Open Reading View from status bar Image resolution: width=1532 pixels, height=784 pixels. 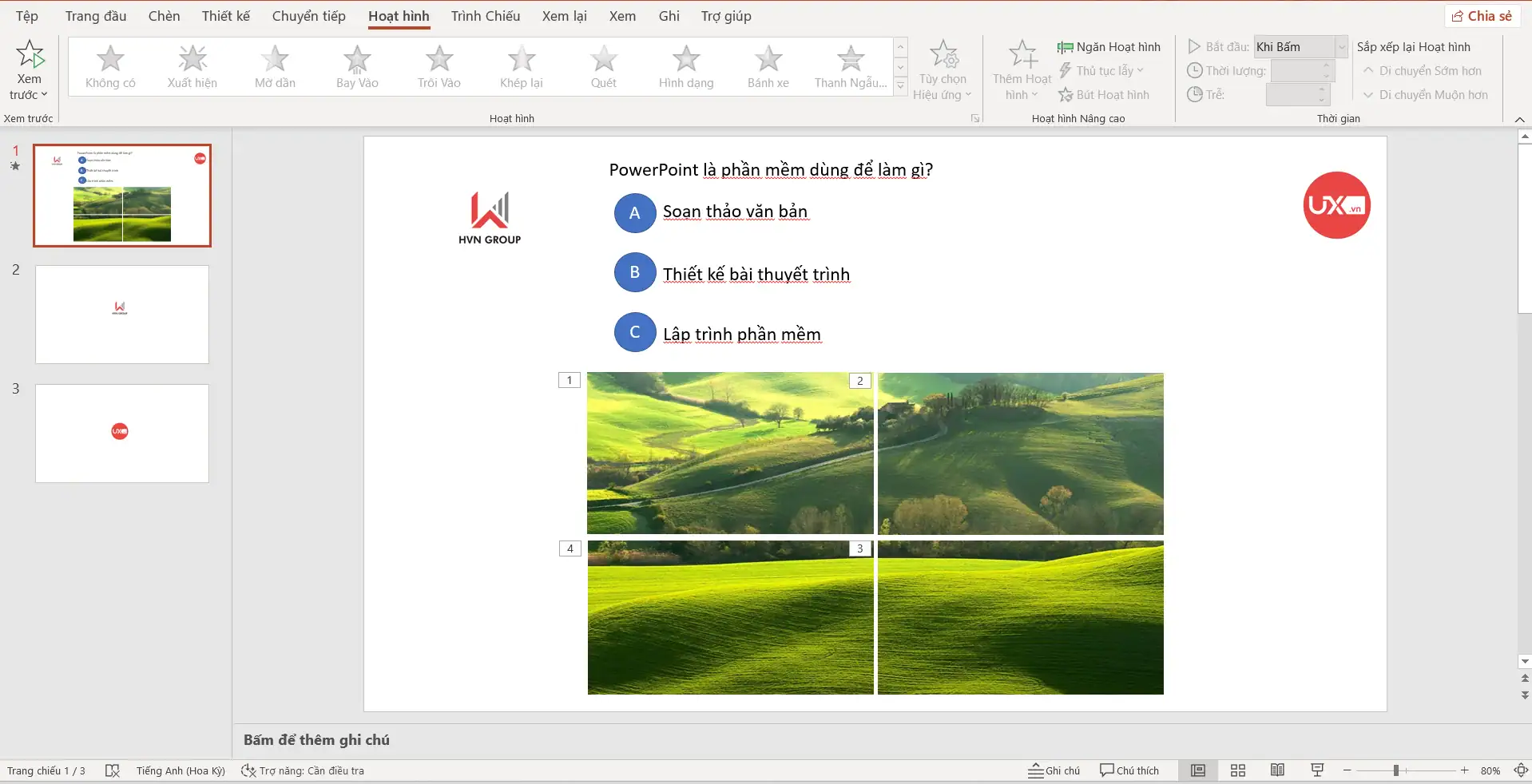1277,770
